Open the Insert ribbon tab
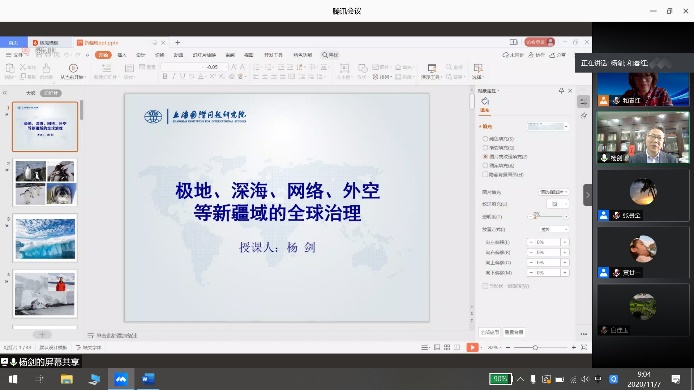Screen dimensions: 694x390 point(122,55)
